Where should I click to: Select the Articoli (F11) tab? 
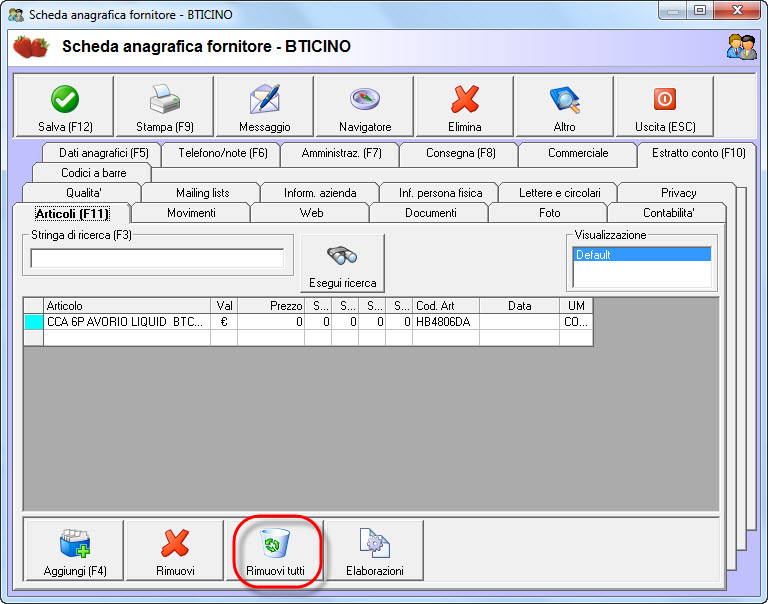pos(72,214)
